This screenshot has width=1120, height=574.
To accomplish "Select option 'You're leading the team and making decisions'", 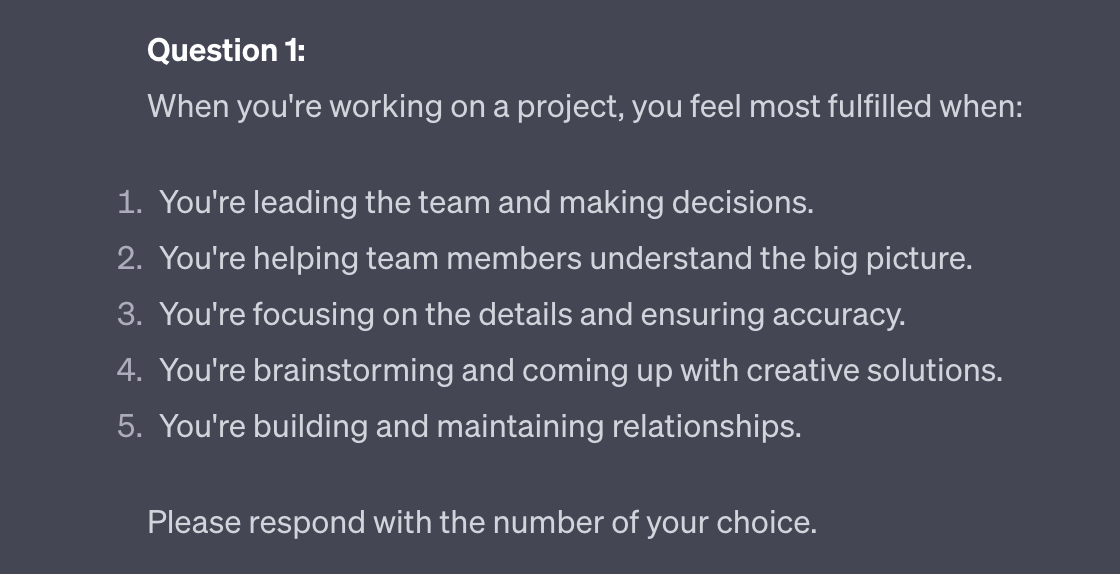I will coord(486,203).
